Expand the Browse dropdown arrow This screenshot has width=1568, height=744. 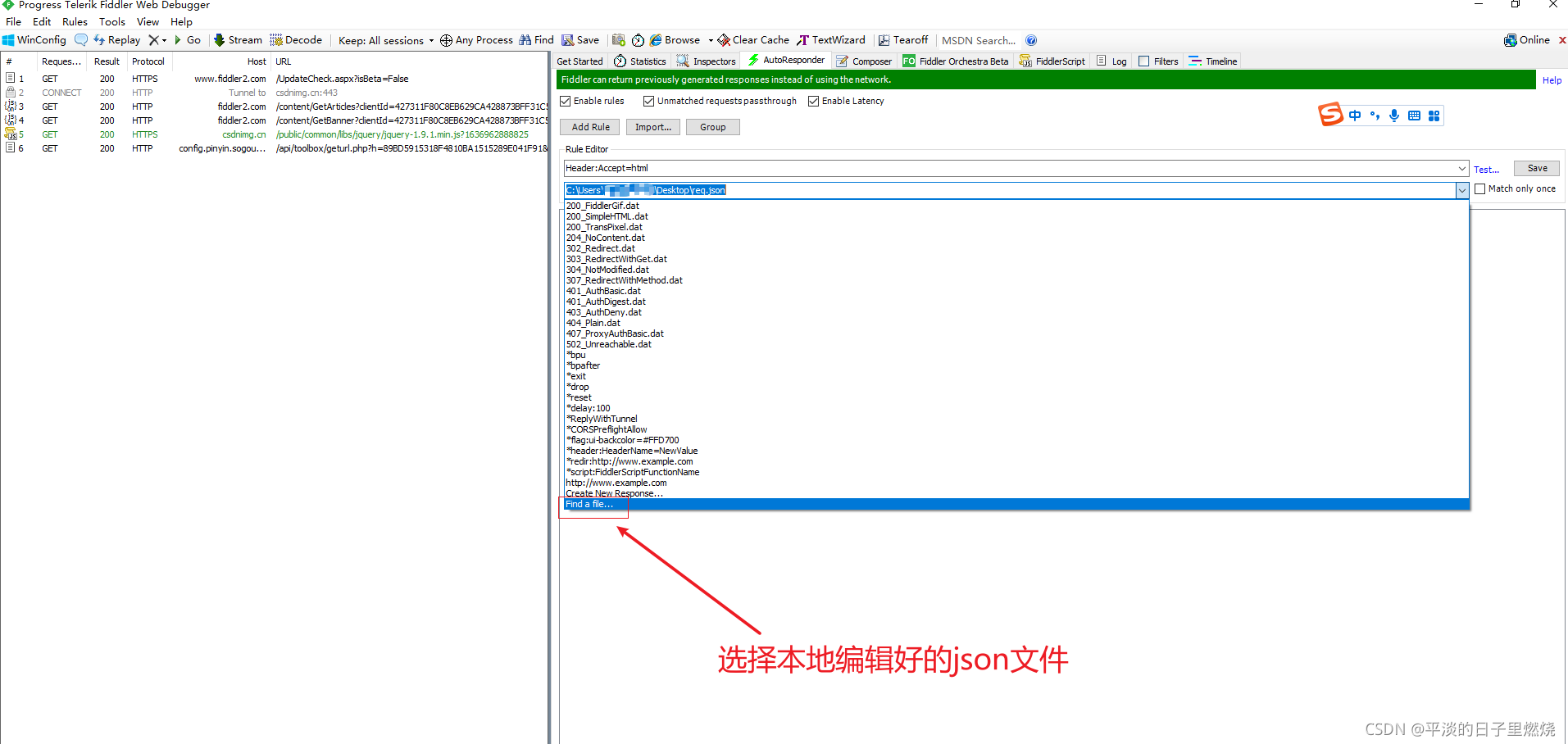[711, 40]
